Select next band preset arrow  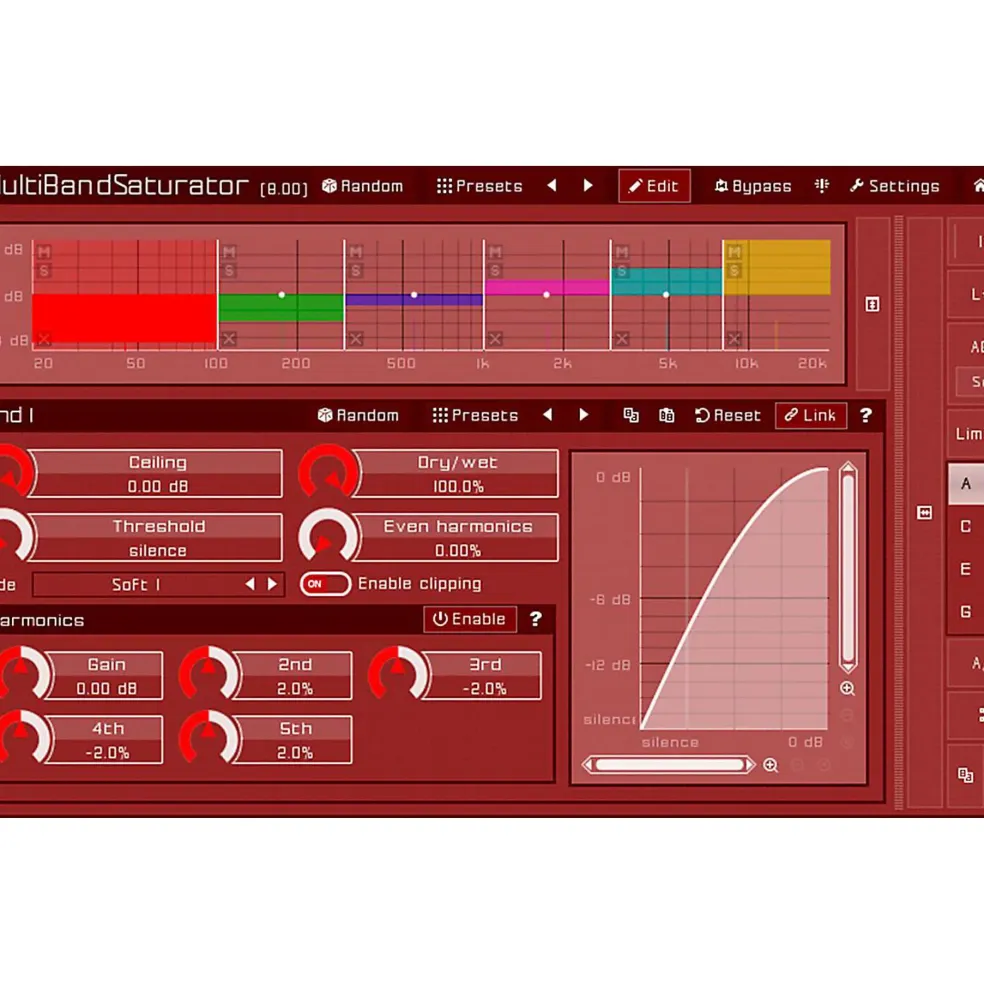coord(583,415)
